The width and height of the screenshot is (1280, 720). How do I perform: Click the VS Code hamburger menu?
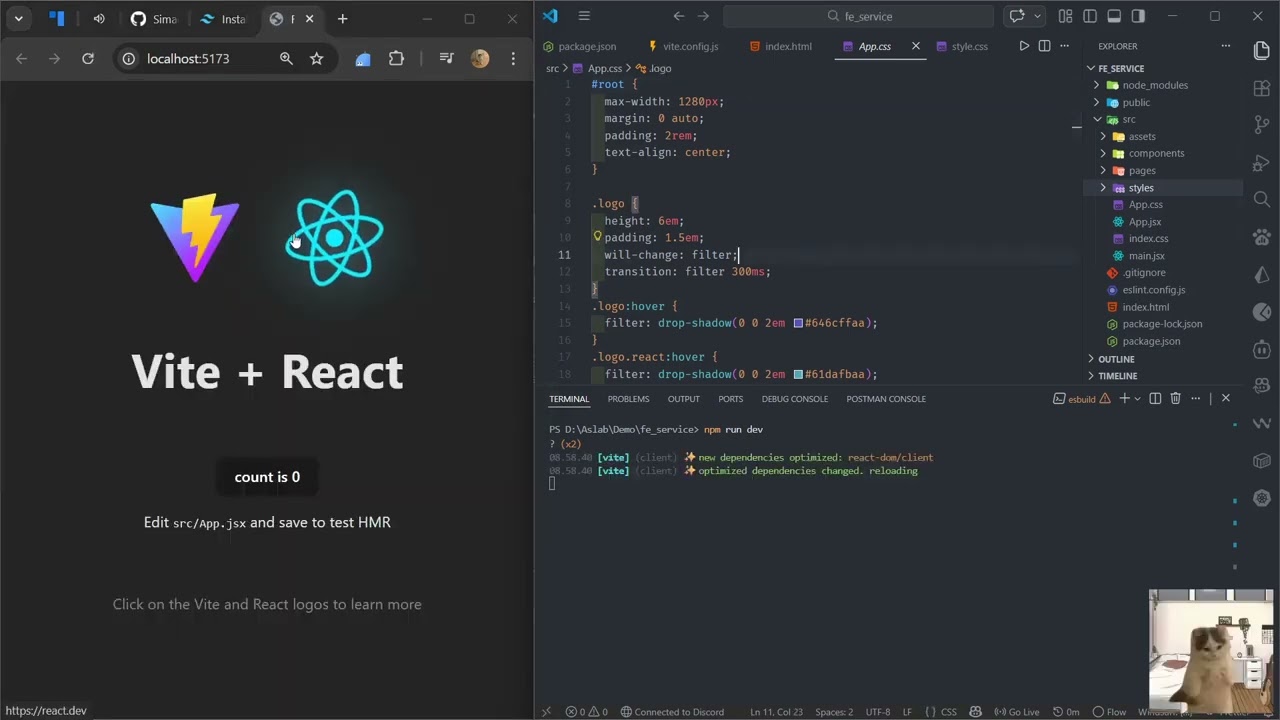[x=584, y=16]
